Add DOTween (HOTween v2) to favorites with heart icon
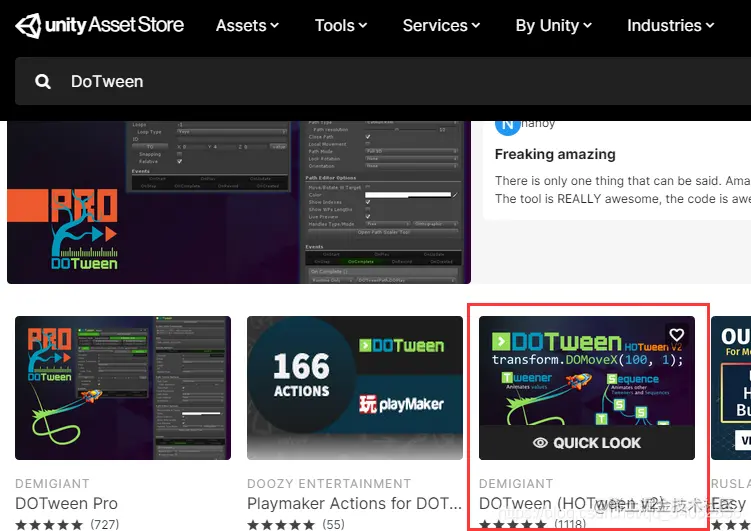751x531 pixels. pos(676,334)
